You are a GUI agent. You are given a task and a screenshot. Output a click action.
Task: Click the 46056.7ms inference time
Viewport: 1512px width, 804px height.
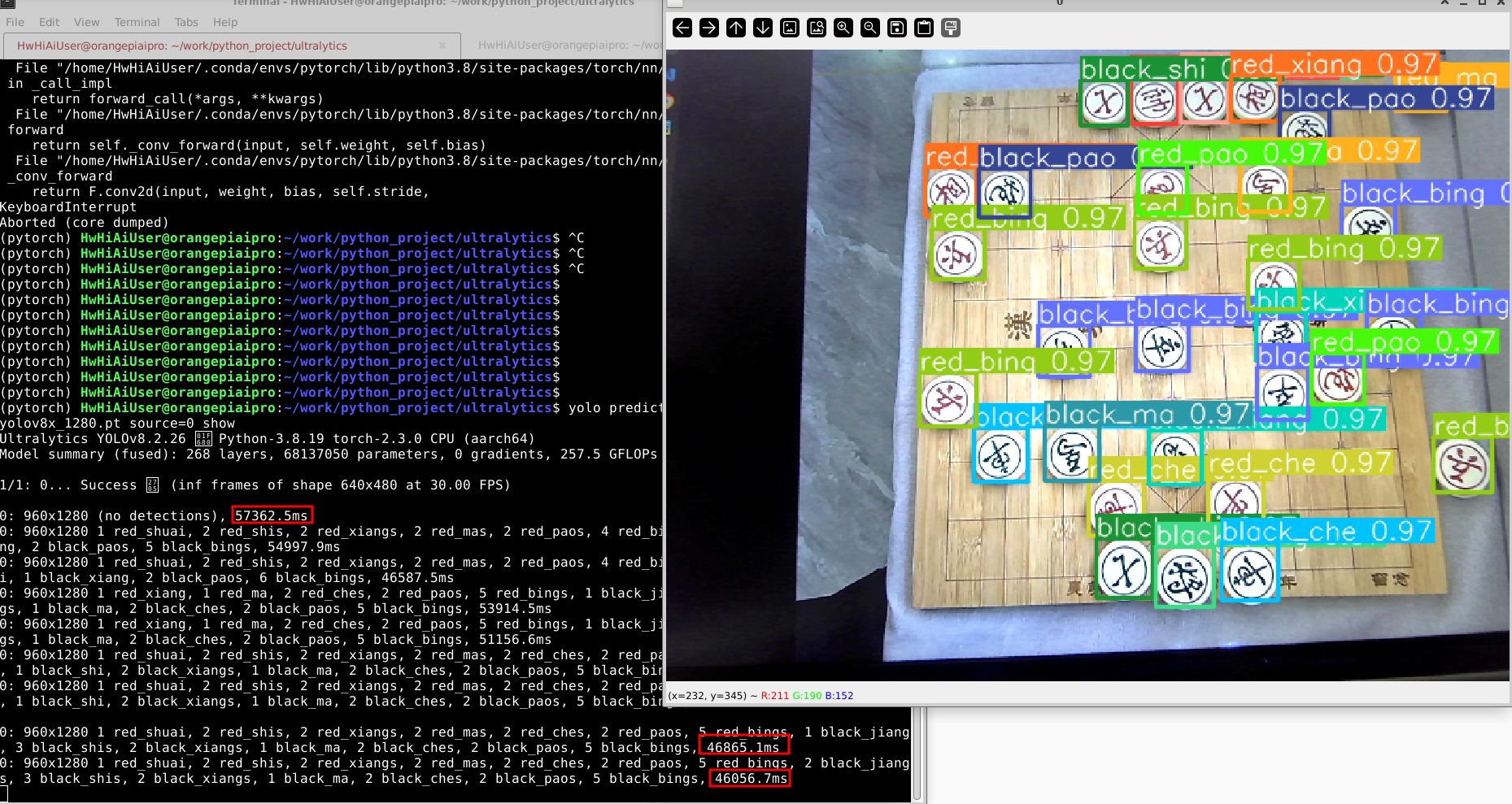(x=751, y=778)
